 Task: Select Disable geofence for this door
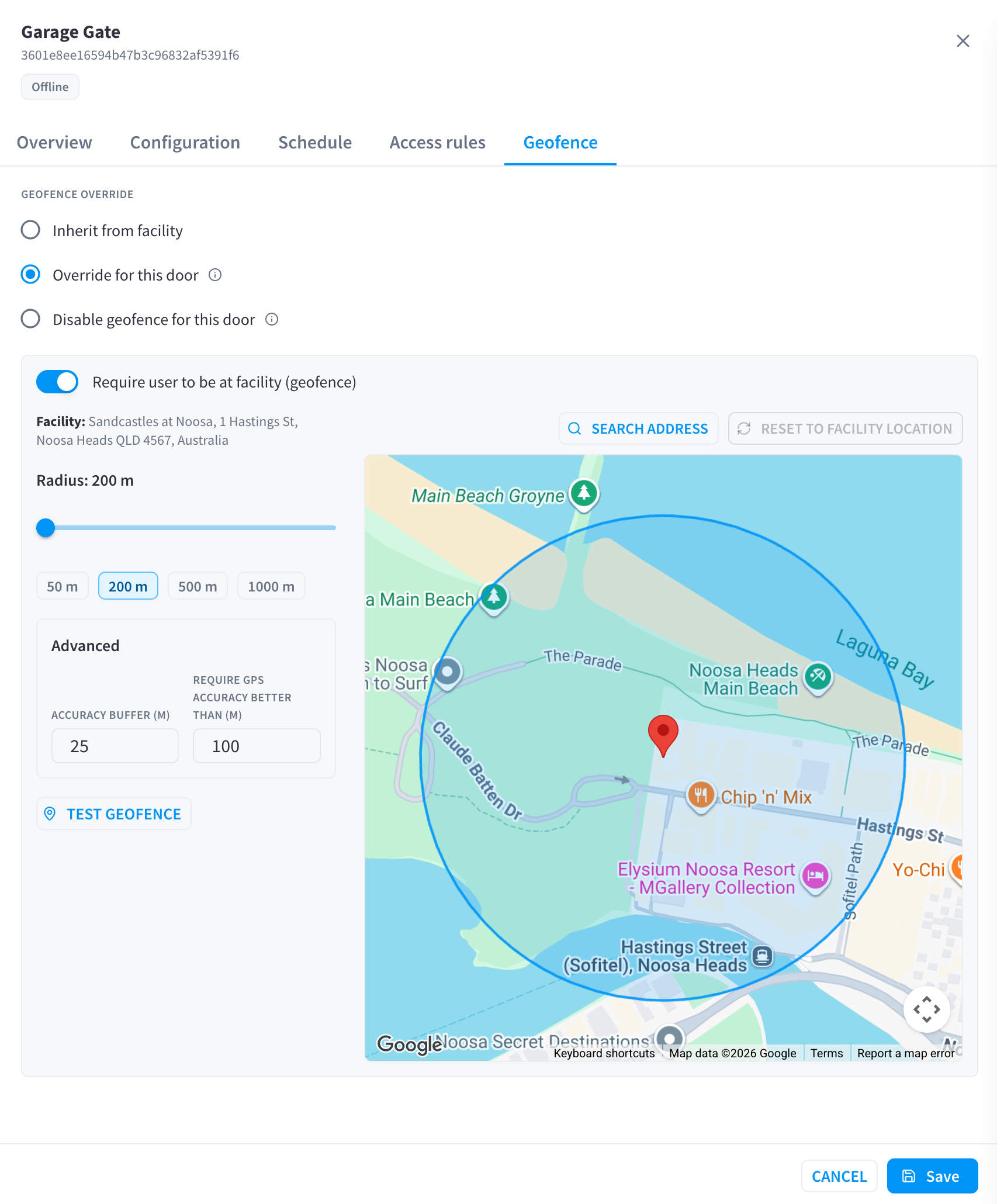(x=30, y=319)
